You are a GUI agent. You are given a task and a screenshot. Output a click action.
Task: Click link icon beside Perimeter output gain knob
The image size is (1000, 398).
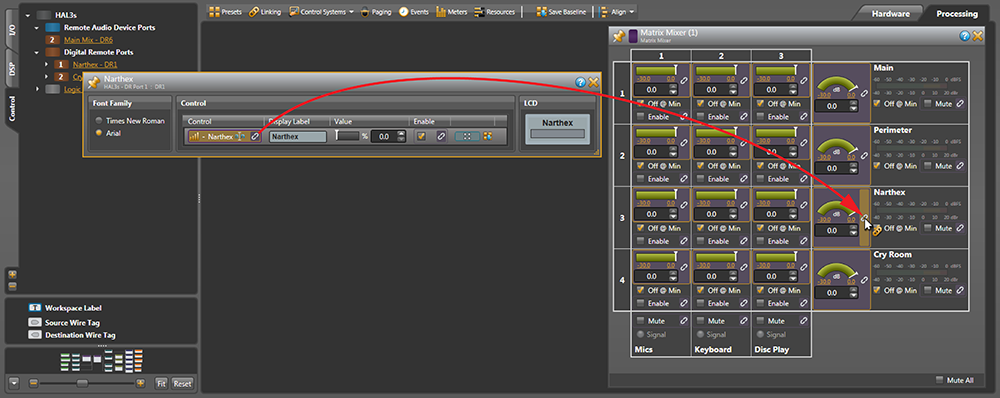point(864,155)
